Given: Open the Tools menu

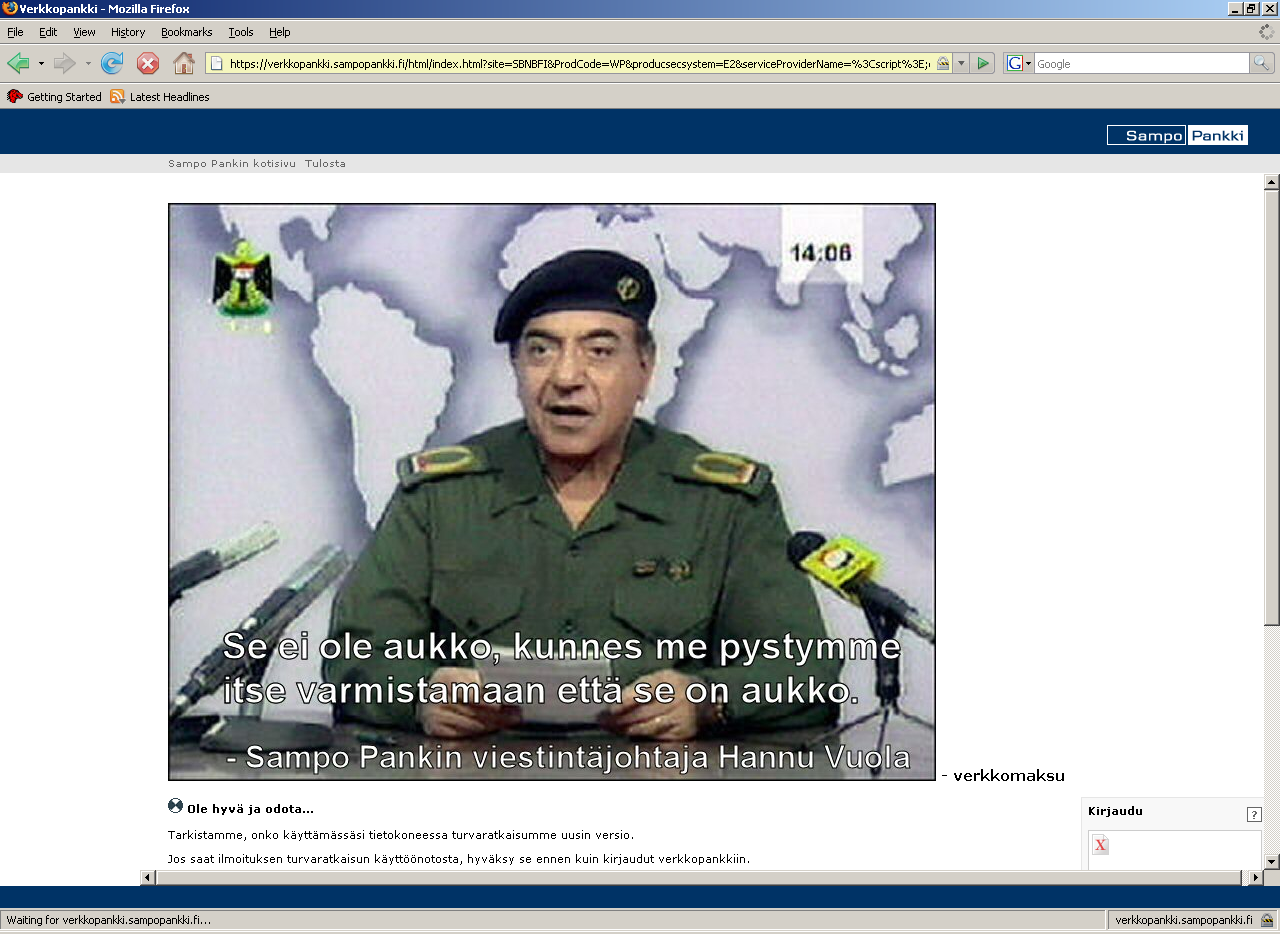Looking at the screenshot, I should pyautogui.click(x=240, y=32).
